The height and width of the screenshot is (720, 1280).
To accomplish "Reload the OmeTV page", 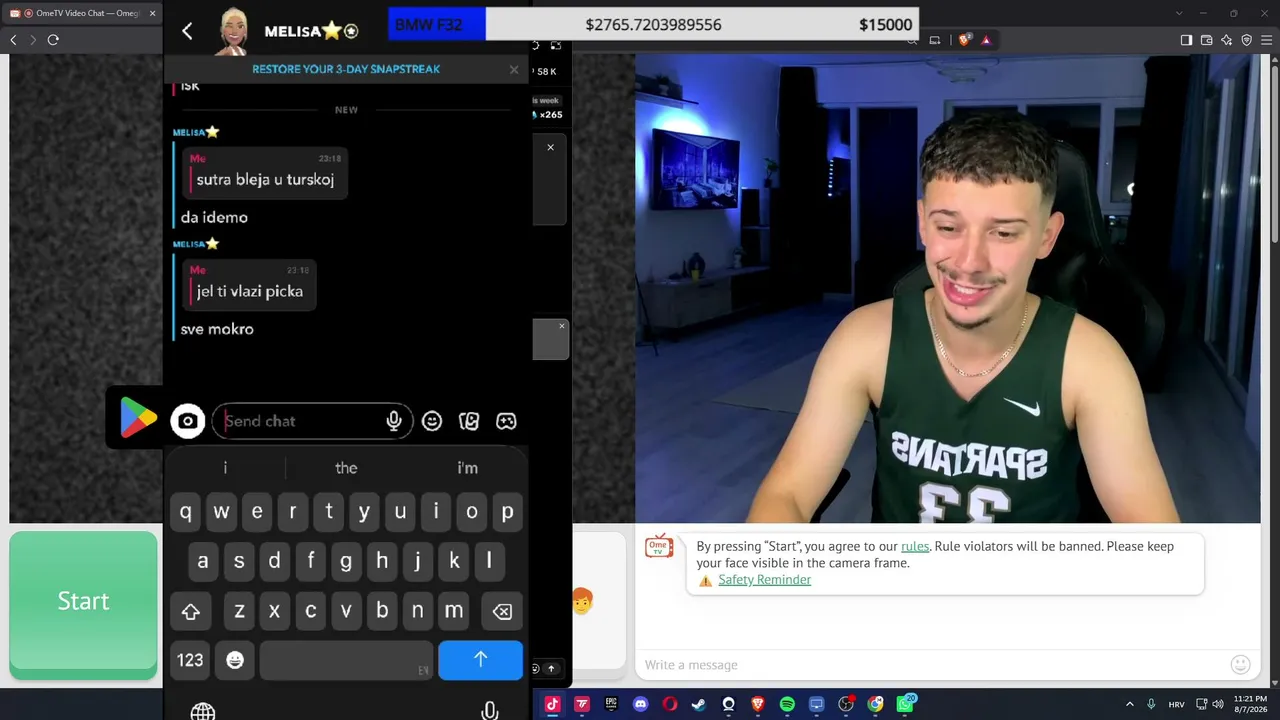I will [53, 40].
